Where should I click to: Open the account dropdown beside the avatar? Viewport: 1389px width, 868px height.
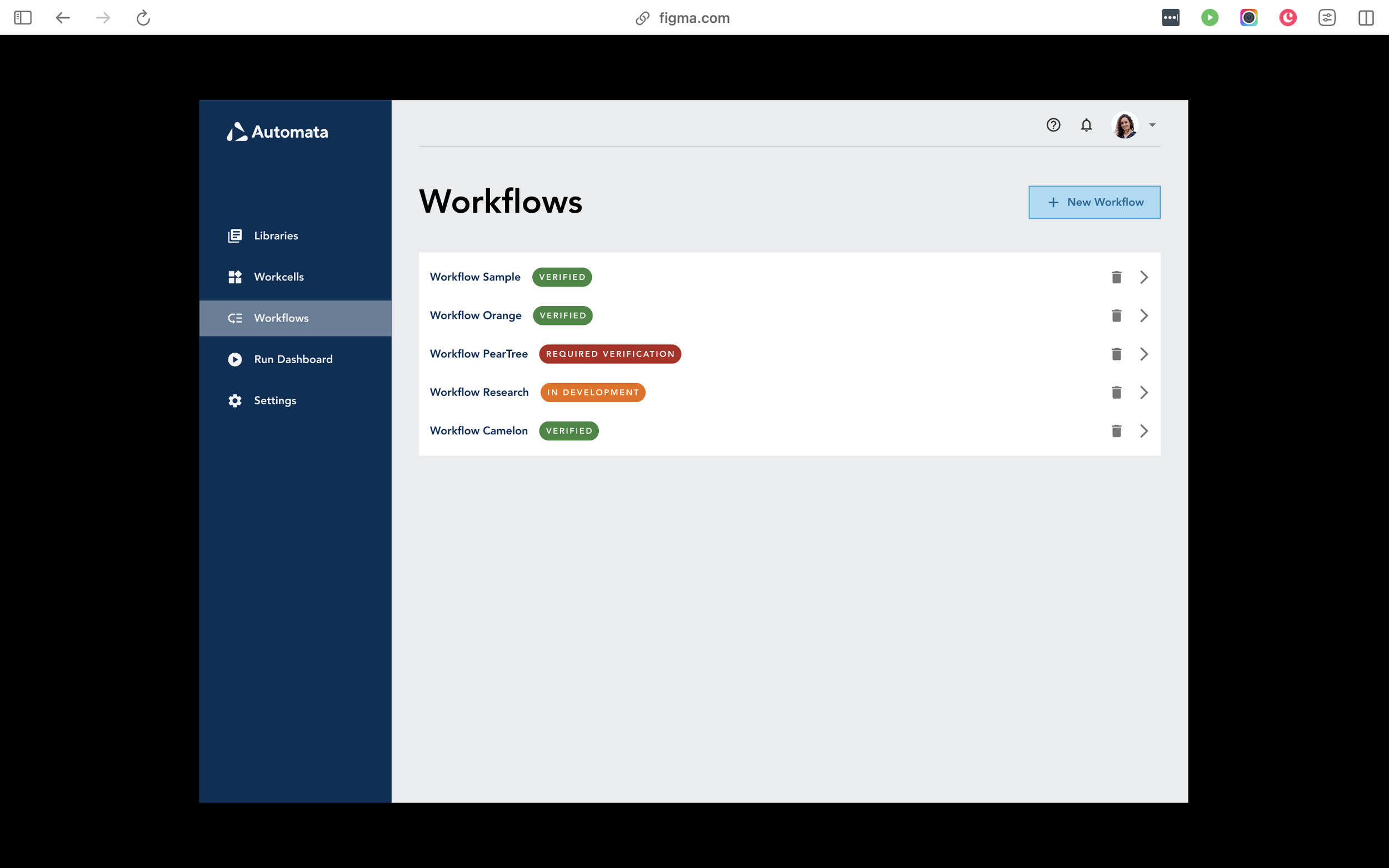tap(1152, 124)
